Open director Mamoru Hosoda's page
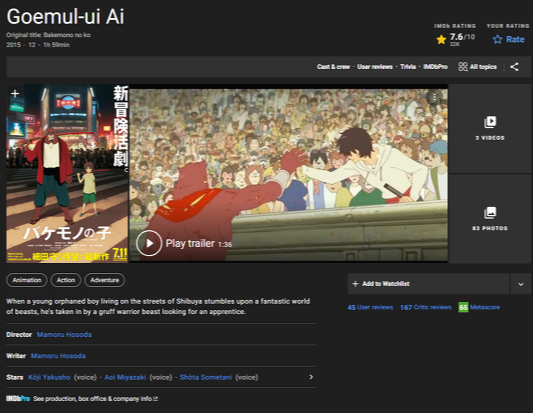Screen dimensions: 533x413 coord(64,334)
